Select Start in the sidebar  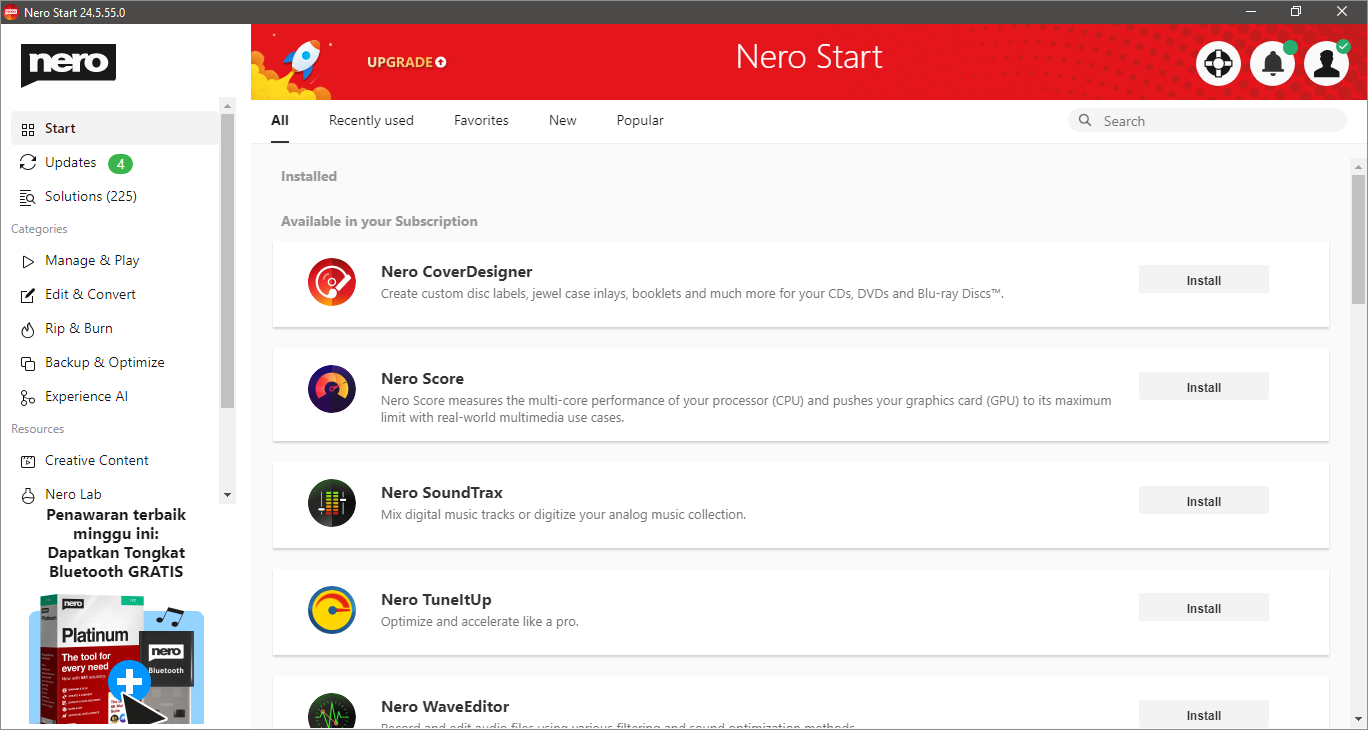click(115, 128)
